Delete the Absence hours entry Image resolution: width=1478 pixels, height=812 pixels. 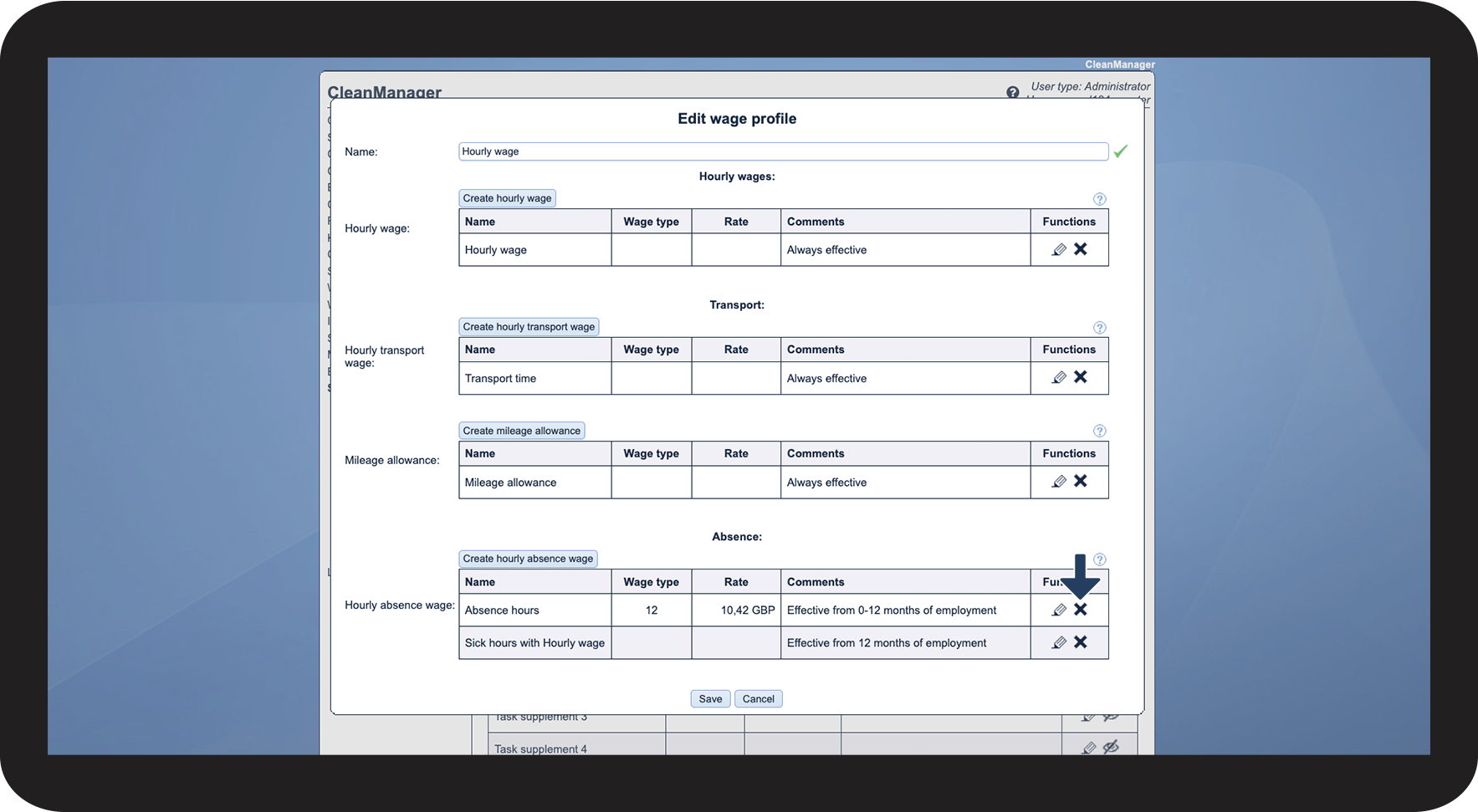(1081, 610)
